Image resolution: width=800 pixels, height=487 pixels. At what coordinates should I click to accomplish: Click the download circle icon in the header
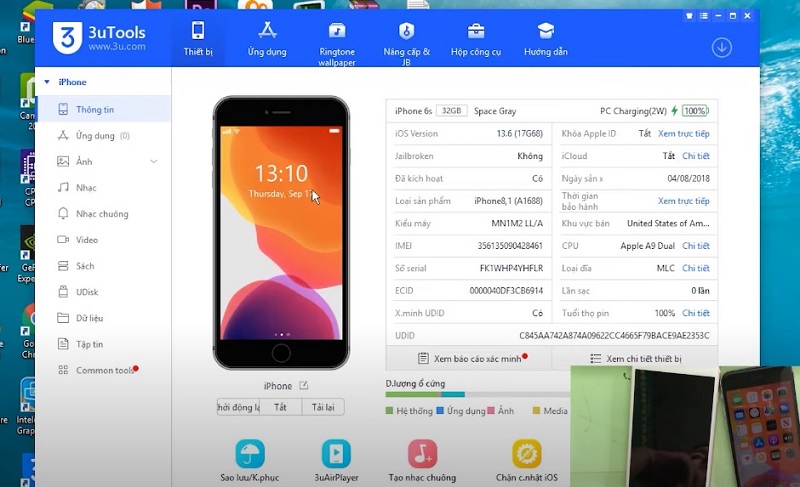[x=721, y=47]
